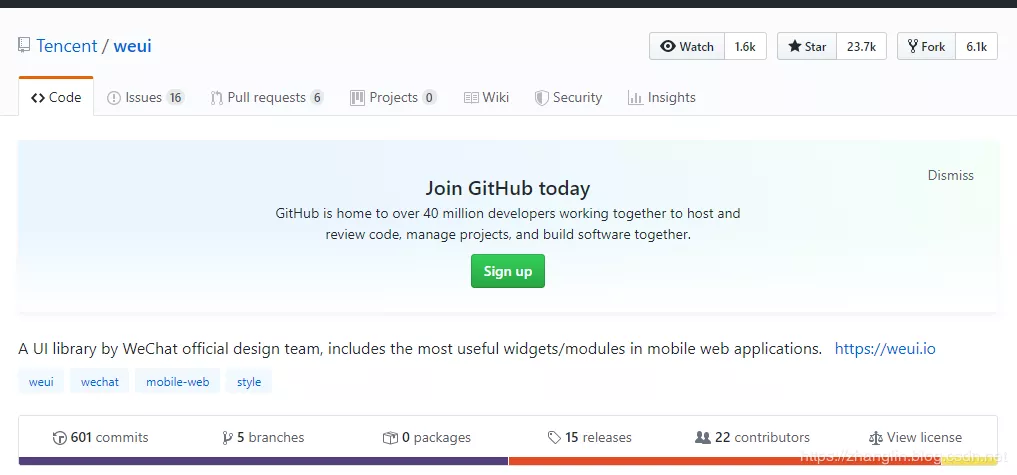This screenshot has height=475, width=1017.
Task: Click the purple segment of language bar
Action: (x=263, y=461)
